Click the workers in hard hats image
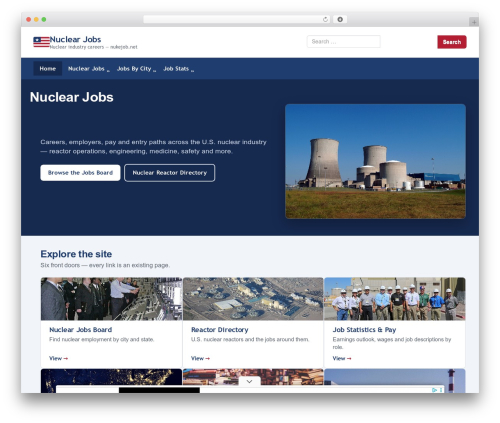Screen dimensions: 500x423 [395, 299]
